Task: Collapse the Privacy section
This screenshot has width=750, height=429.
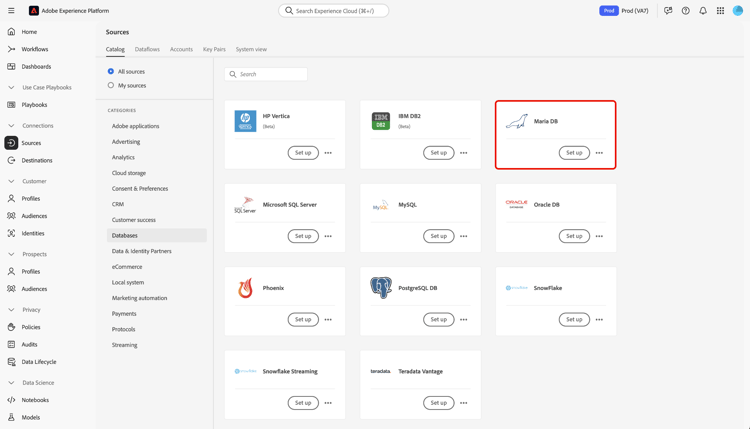Action: click(x=11, y=310)
